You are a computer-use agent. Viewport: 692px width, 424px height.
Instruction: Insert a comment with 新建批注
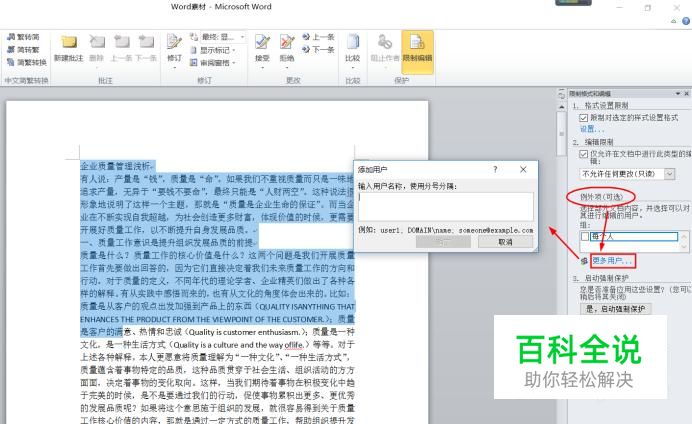[68, 49]
